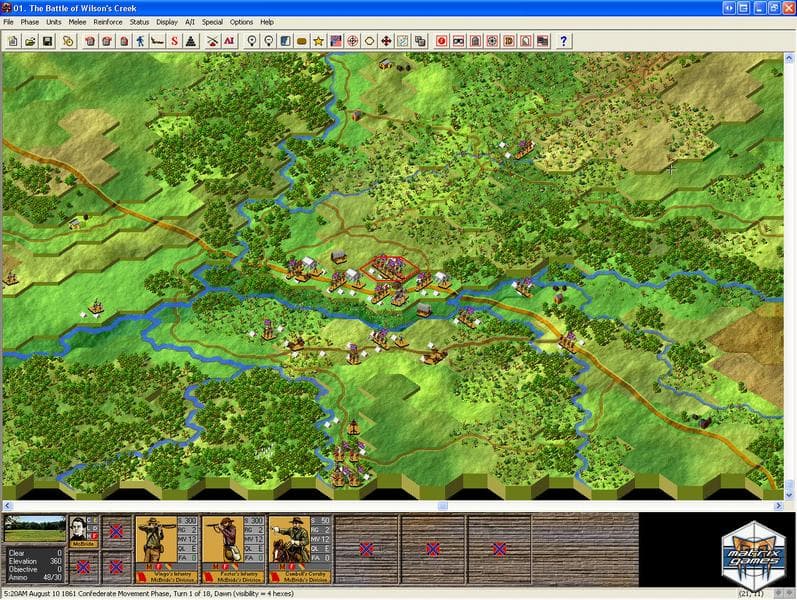Click the status bar turn information text
This screenshot has width=797, height=600.
pyautogui.click(x=148, y=593)
